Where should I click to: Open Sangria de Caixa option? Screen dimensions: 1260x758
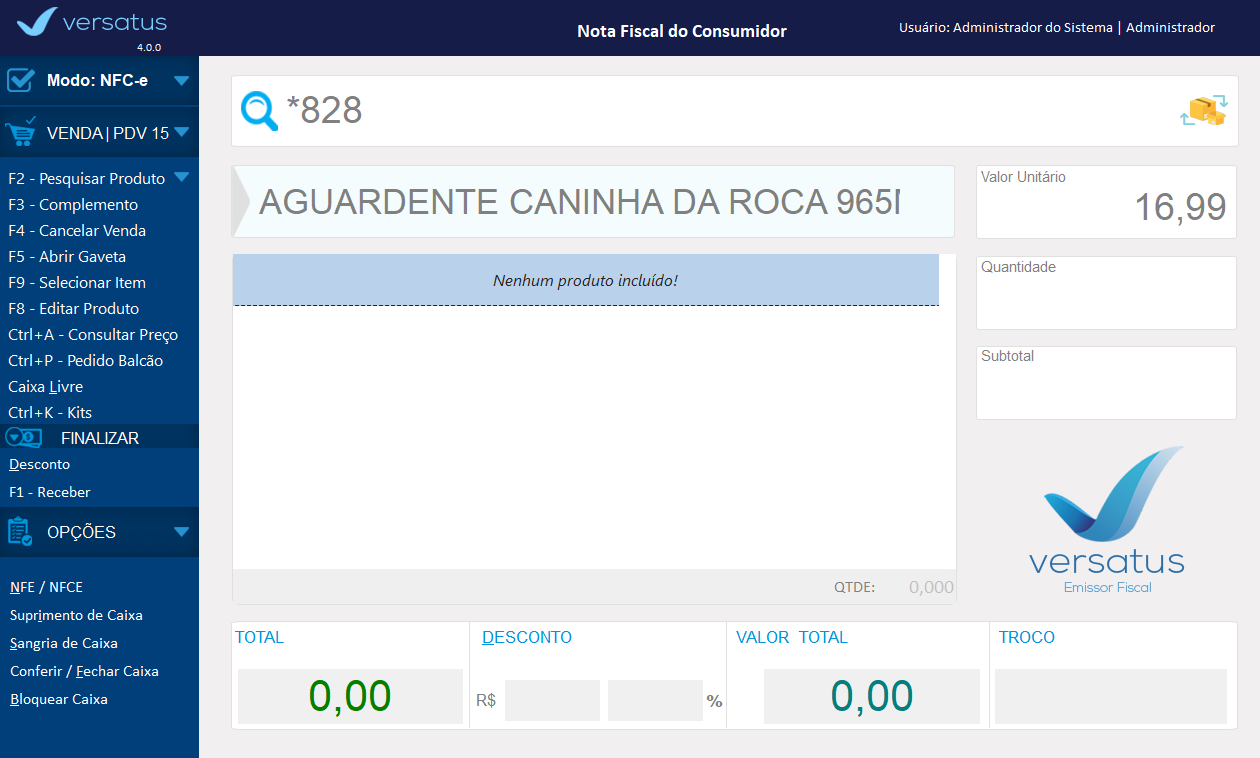coord(64,643)
